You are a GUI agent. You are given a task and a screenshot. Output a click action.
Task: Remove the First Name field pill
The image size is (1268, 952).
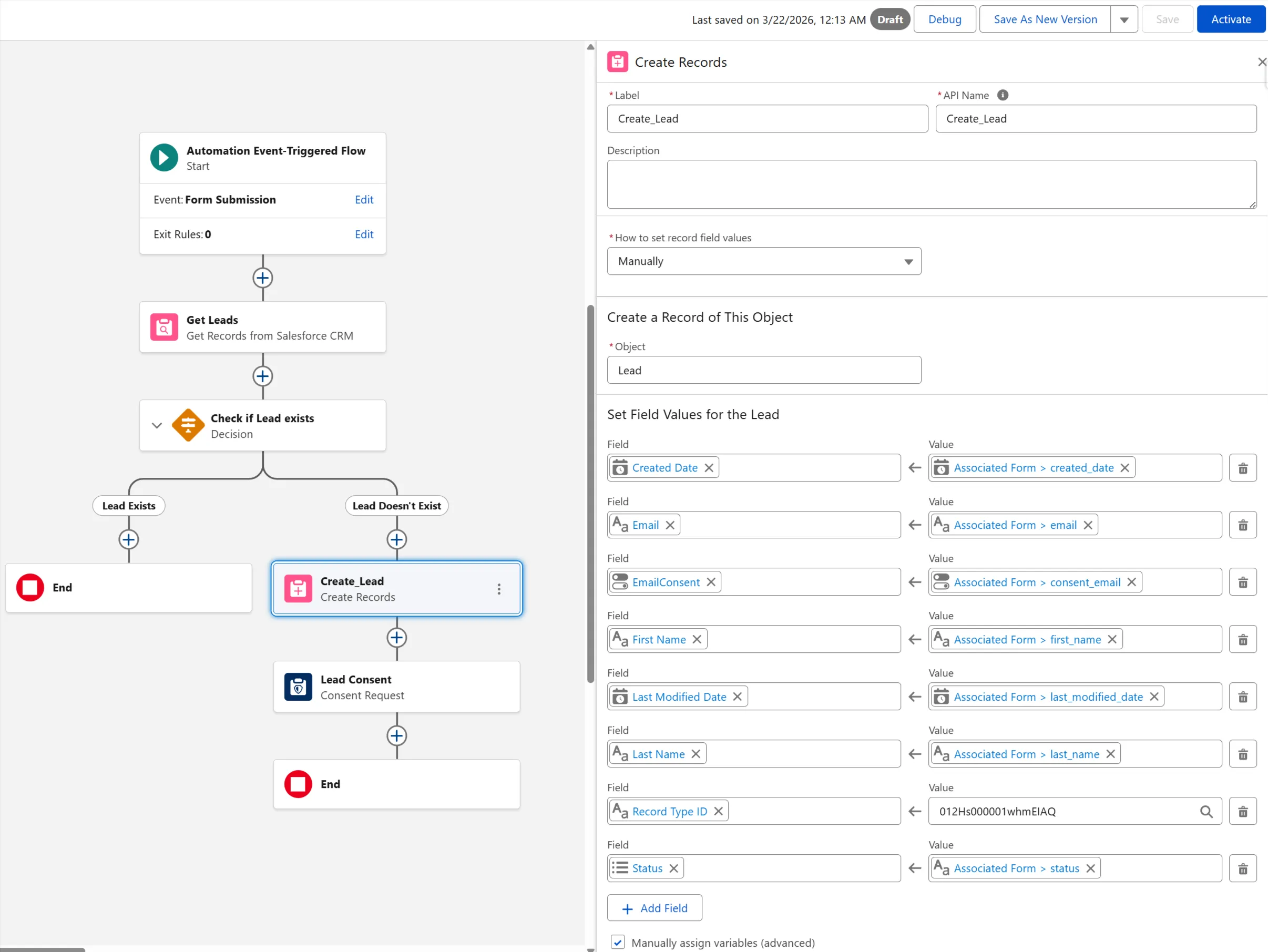[697, 639]
